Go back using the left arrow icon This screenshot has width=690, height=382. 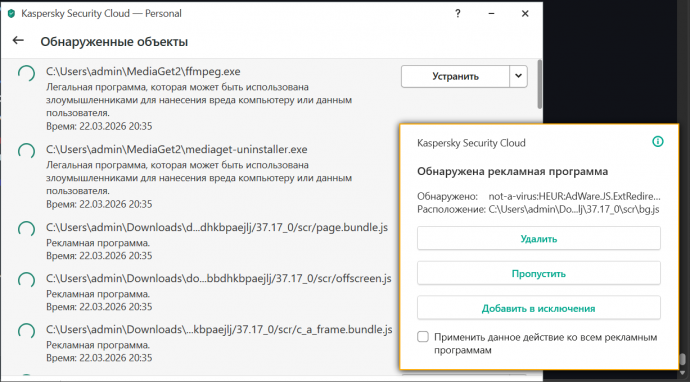coord(18,40)
